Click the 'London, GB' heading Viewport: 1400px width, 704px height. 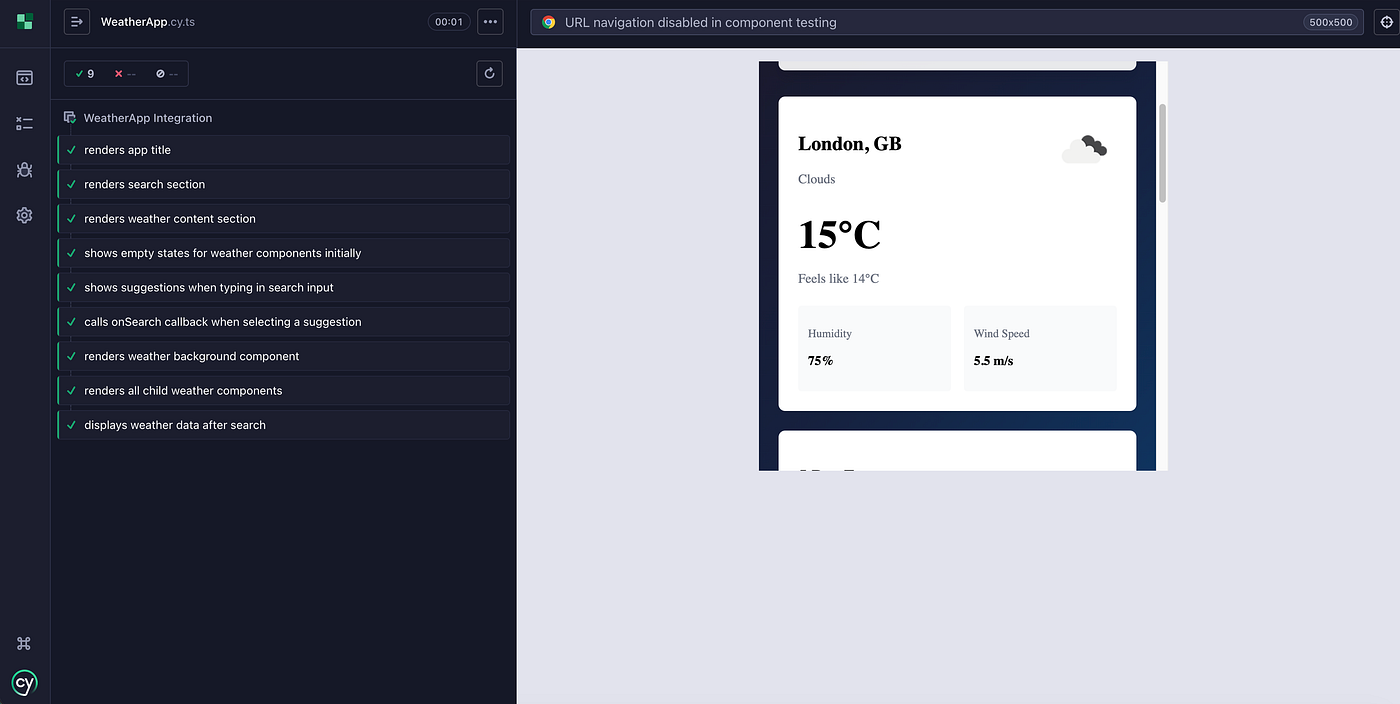point(850,144)
